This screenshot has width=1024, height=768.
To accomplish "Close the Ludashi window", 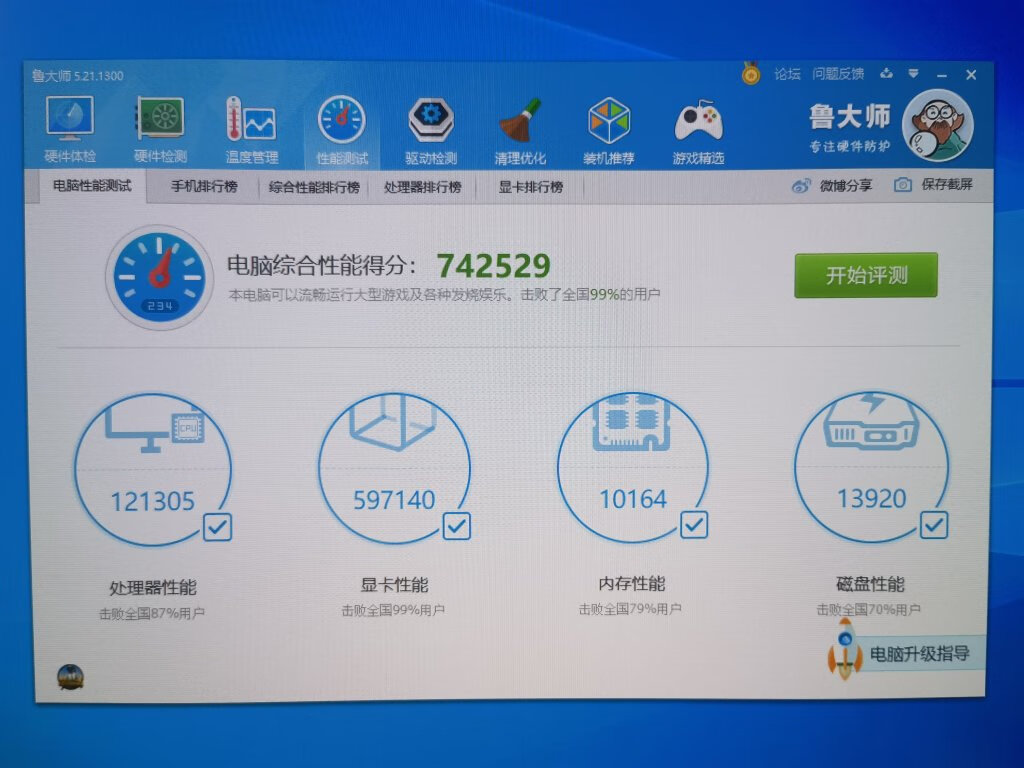I will [972, 74].
